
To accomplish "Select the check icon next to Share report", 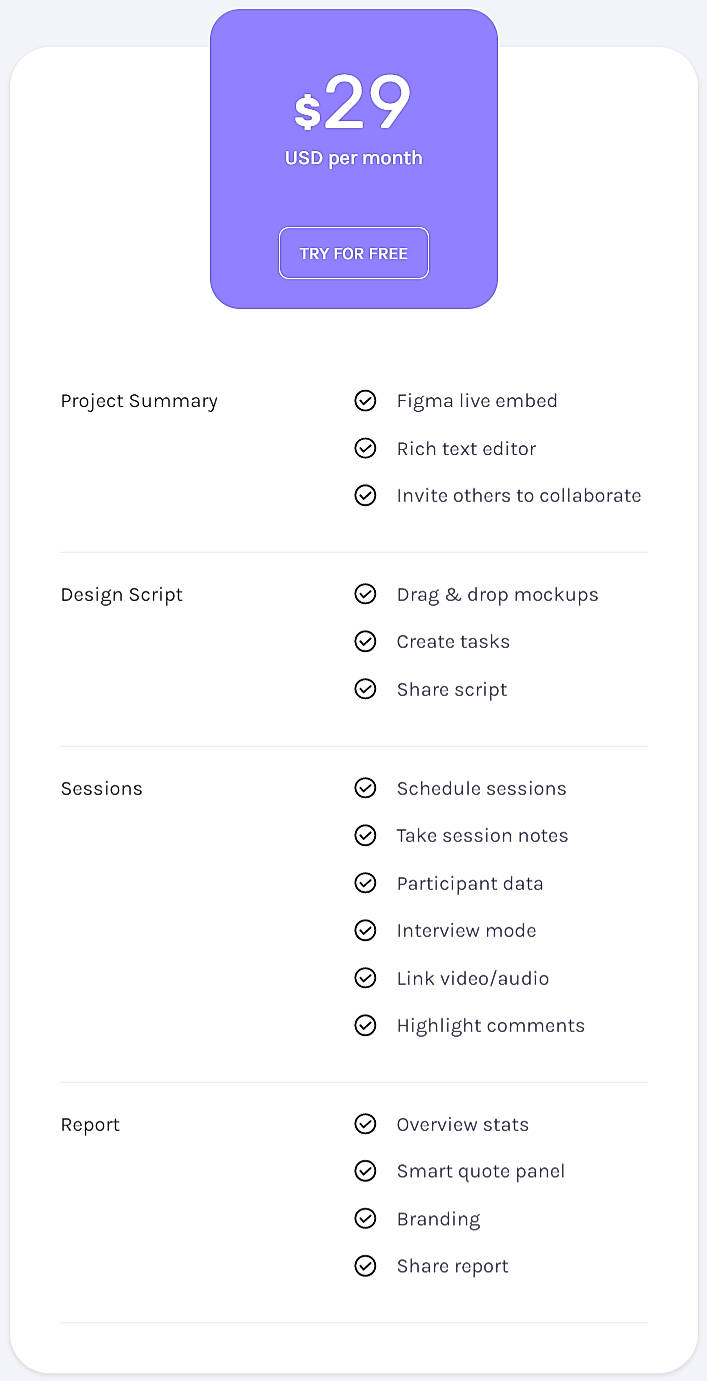I will coord(366,1265).
